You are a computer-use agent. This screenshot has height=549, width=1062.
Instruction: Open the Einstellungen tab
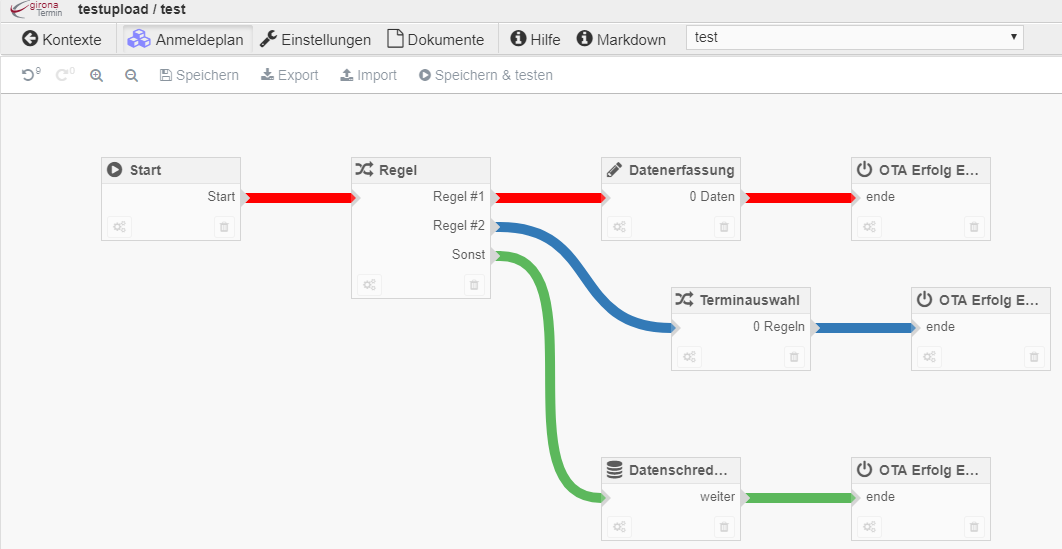[x=315, y=40]
